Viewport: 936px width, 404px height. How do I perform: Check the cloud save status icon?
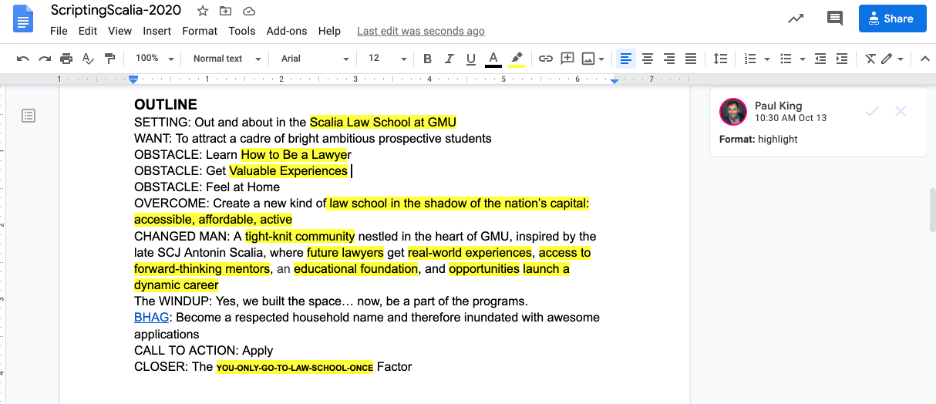tap(249, 11)
